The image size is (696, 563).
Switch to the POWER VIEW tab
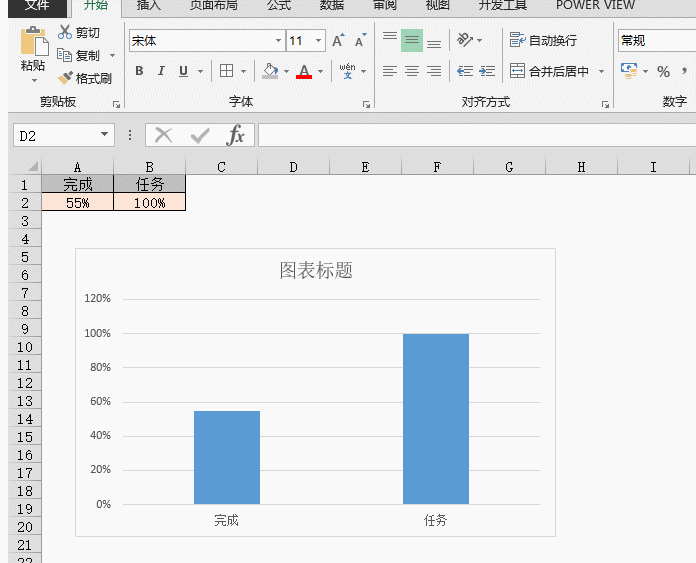[595, 5]
